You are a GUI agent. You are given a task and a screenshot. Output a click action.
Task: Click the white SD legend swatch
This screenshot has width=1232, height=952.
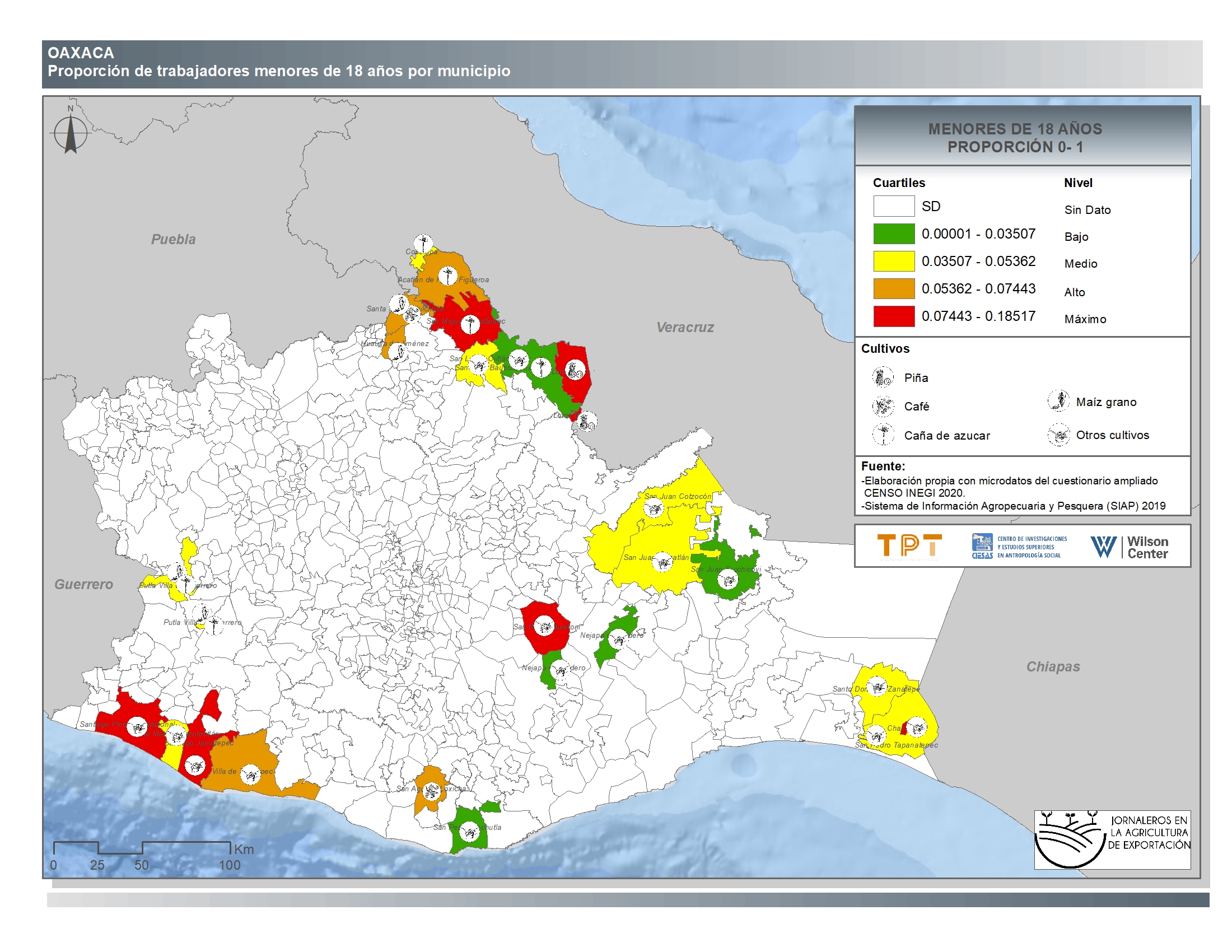click(x=894, y=206)
